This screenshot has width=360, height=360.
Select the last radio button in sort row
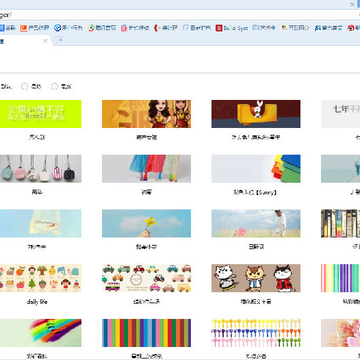[54, 87]
